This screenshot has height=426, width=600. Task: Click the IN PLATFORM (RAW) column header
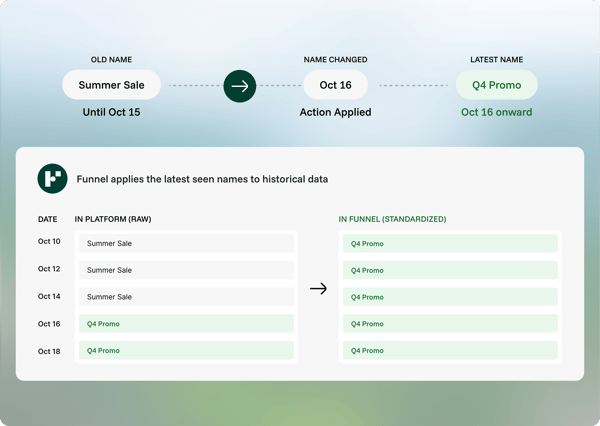pyautogui.click(x=113, y=219)
